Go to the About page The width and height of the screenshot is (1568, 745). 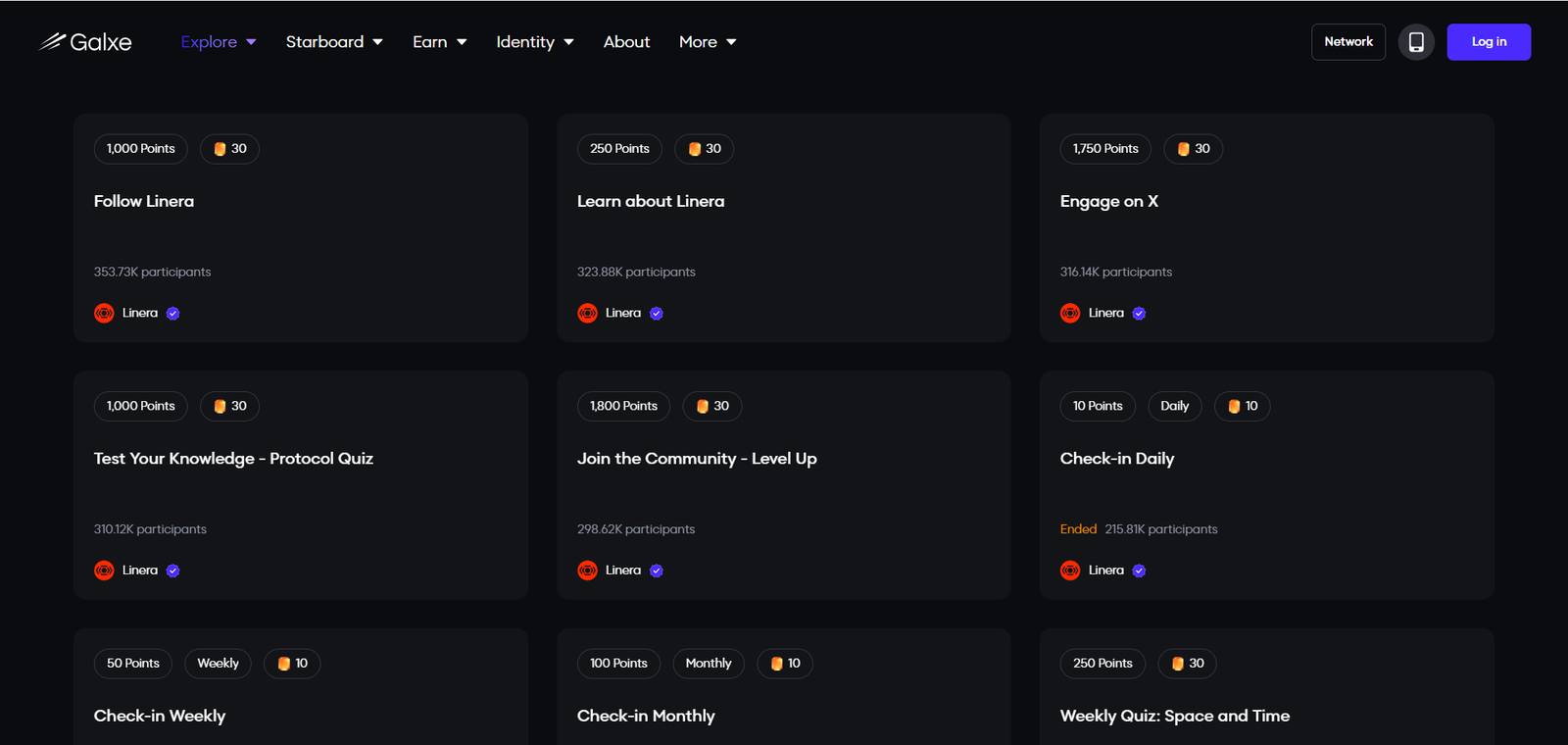click(626, 42)
